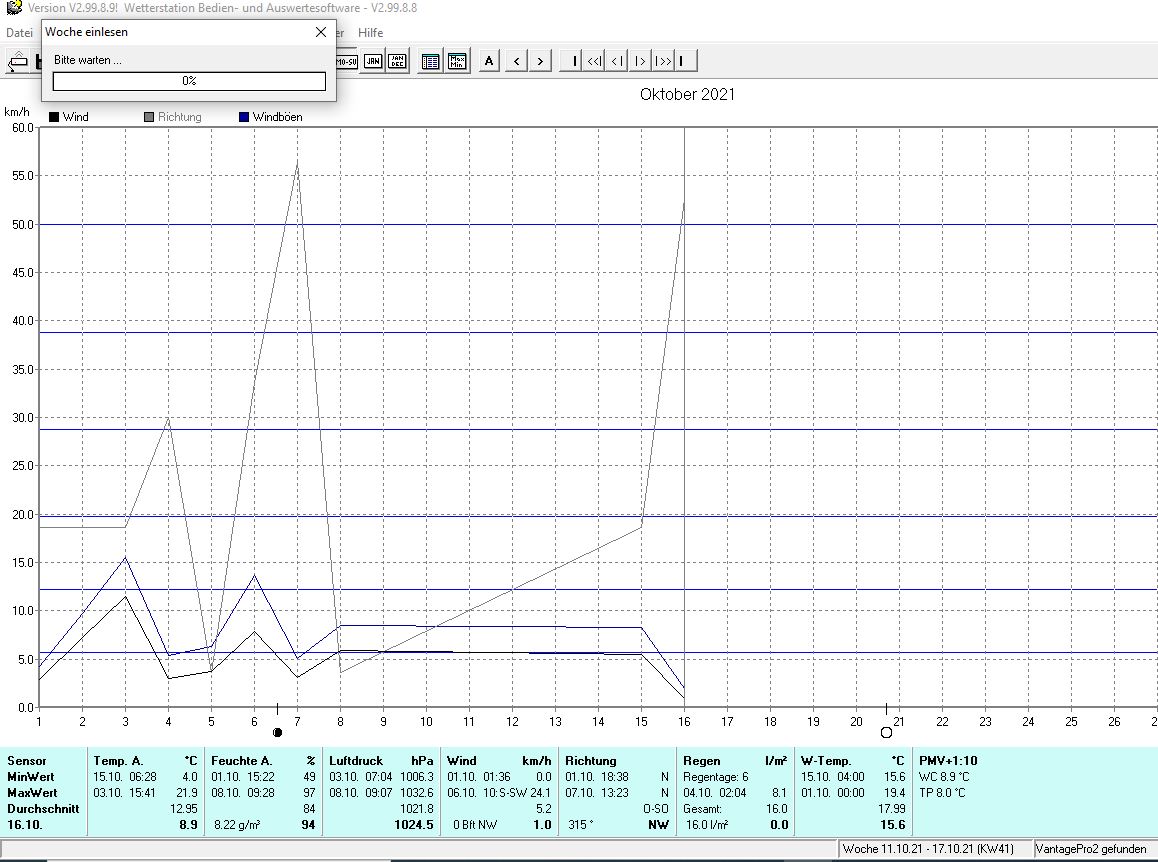The width and height of the screenshot is (1158, 862).
Task: Show Max/Min values using its toolbar icon
Action: click(x=456, y=60)
